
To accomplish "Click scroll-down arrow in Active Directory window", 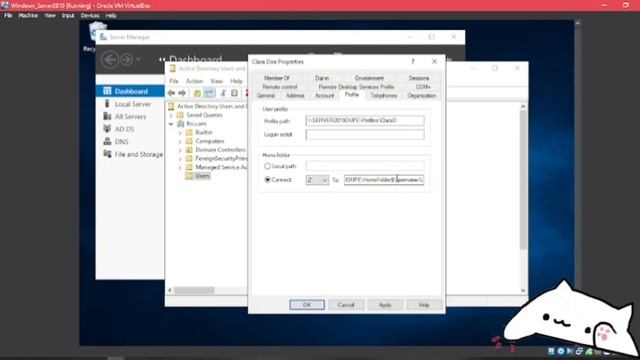I will [x=523, y=290].
